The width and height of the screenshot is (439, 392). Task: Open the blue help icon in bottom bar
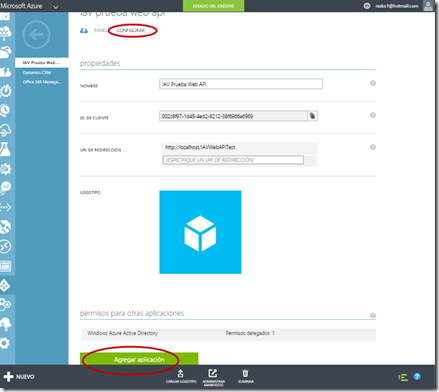(x=417, y=377)
